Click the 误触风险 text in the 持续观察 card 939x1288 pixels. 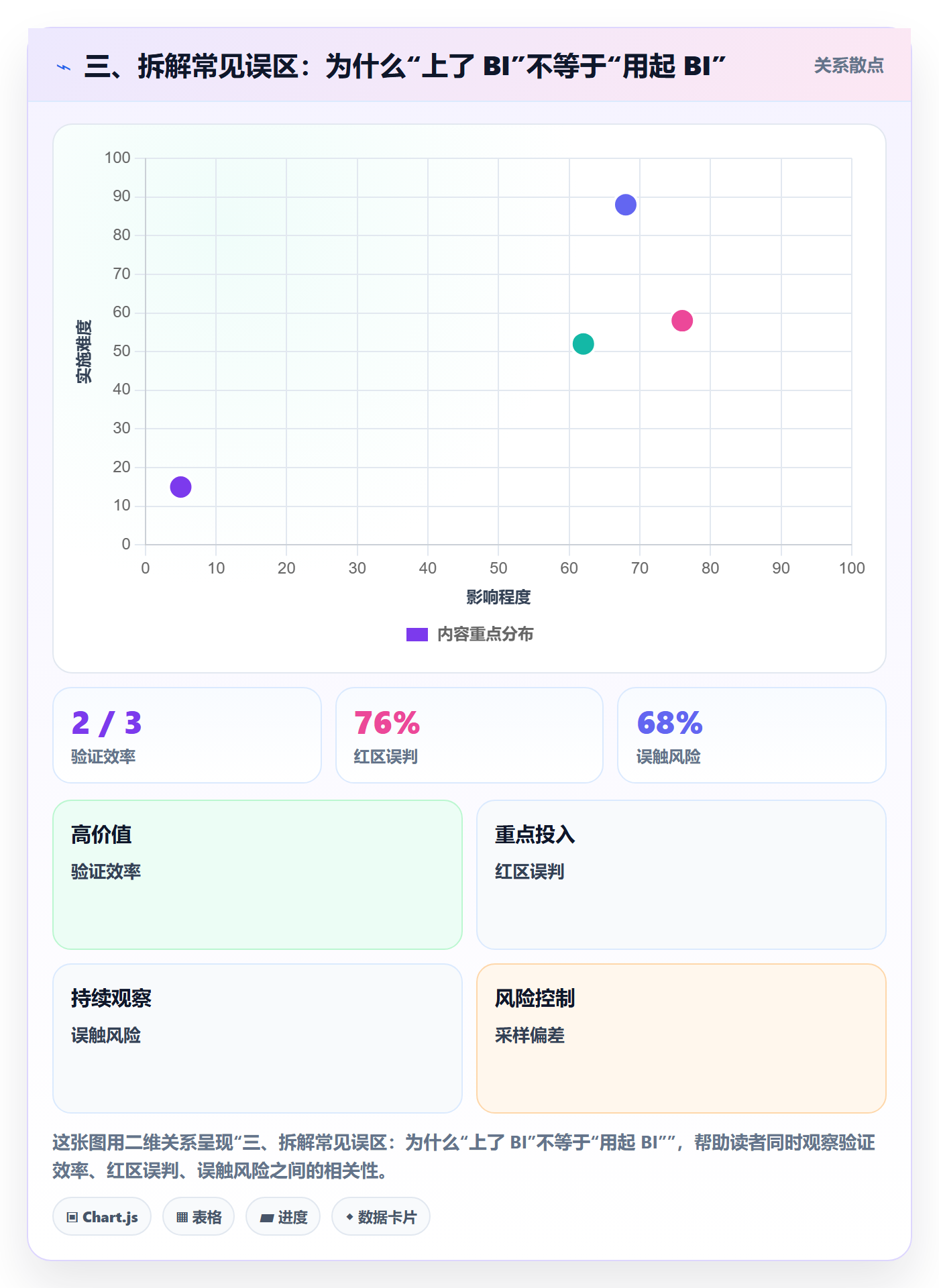106,1036
